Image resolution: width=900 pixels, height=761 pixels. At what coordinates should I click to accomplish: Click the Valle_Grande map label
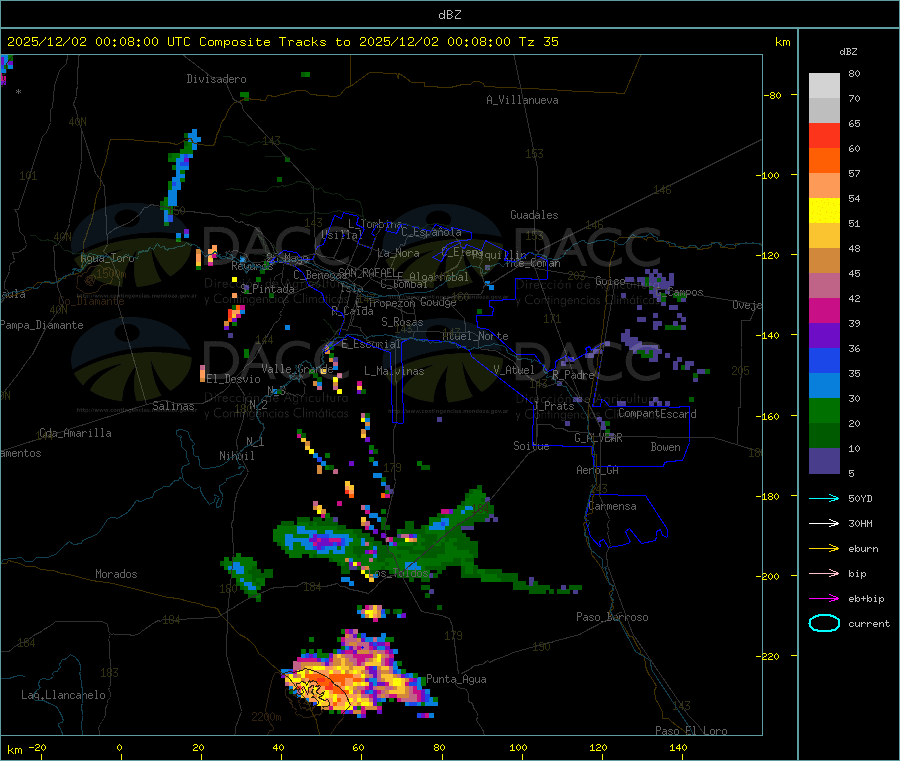click(x=297, y=370)
